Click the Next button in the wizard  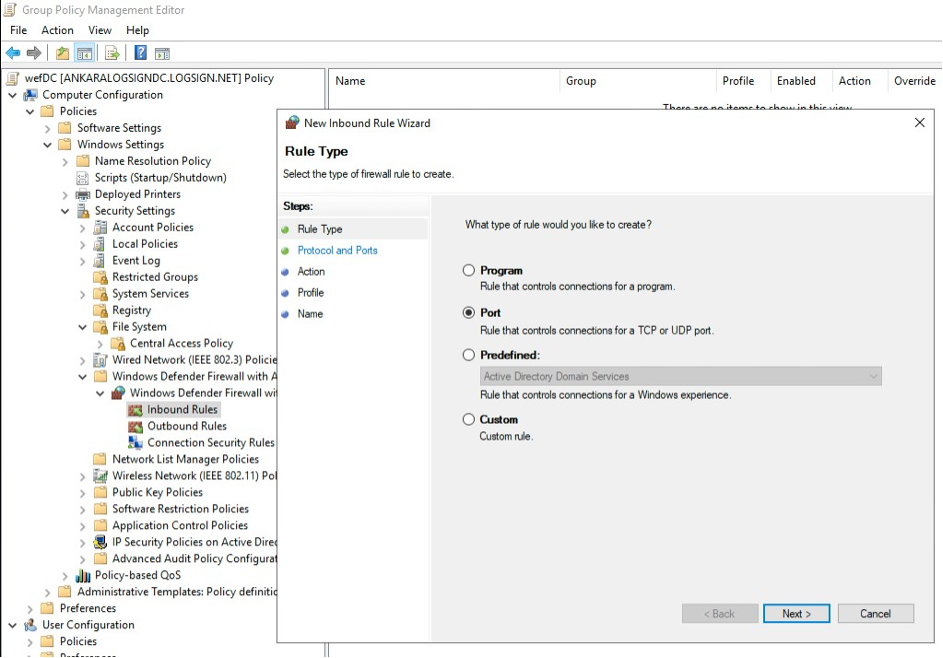[796, 613]
